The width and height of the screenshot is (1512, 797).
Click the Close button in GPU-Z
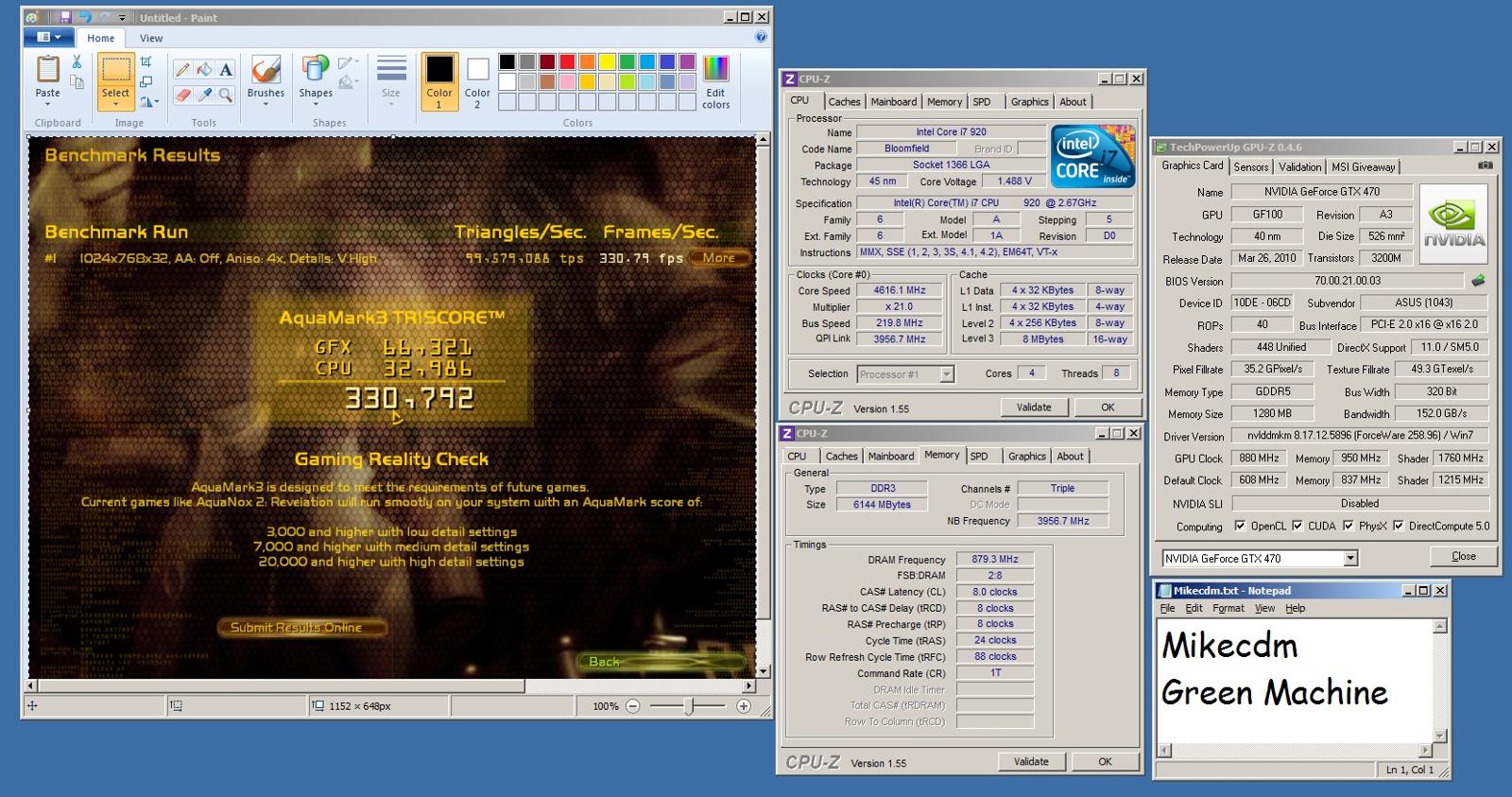[1463, 556]
